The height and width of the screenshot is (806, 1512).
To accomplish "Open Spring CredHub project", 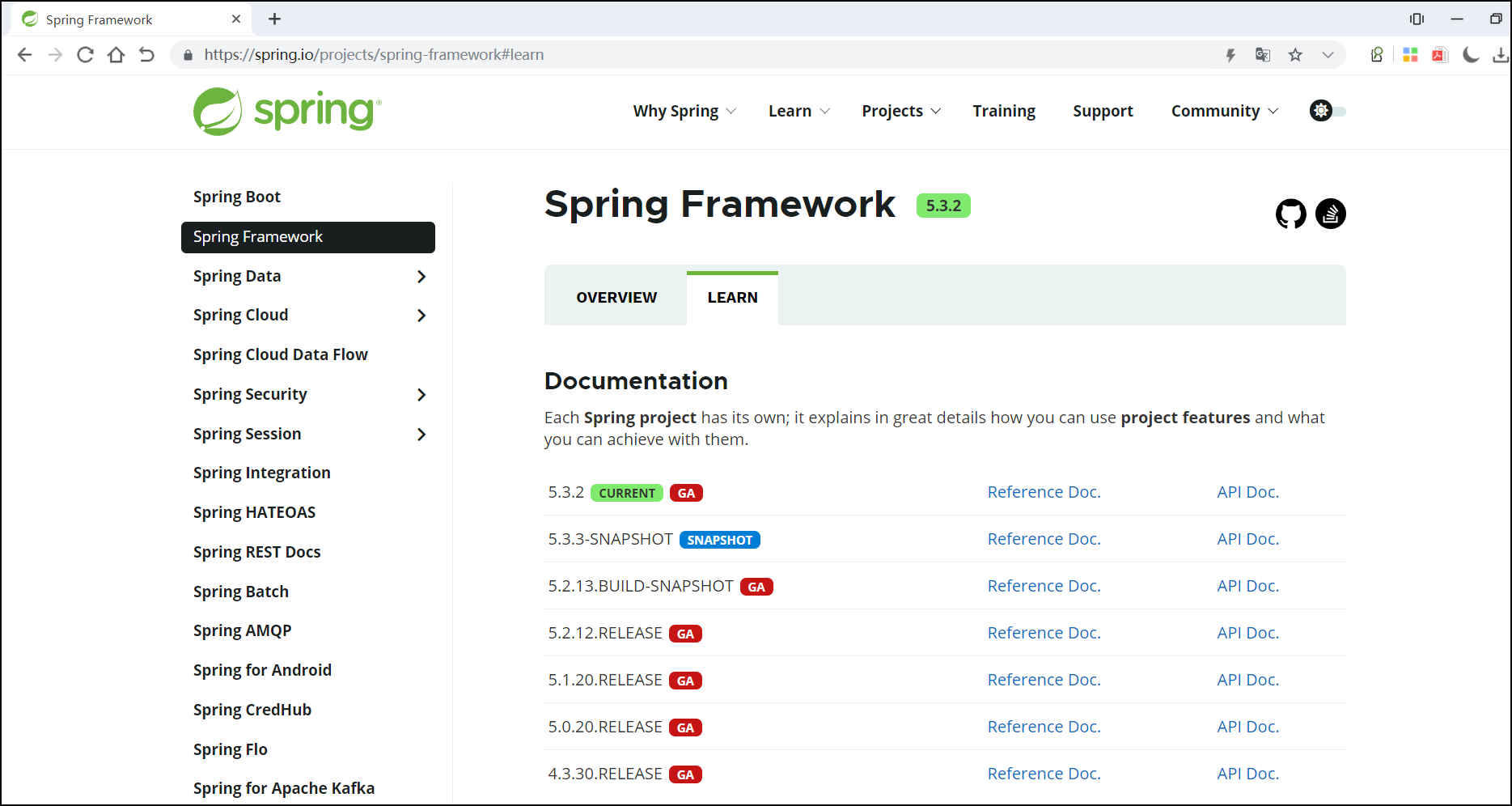I will pyautogui.click(x=252, y=711).
